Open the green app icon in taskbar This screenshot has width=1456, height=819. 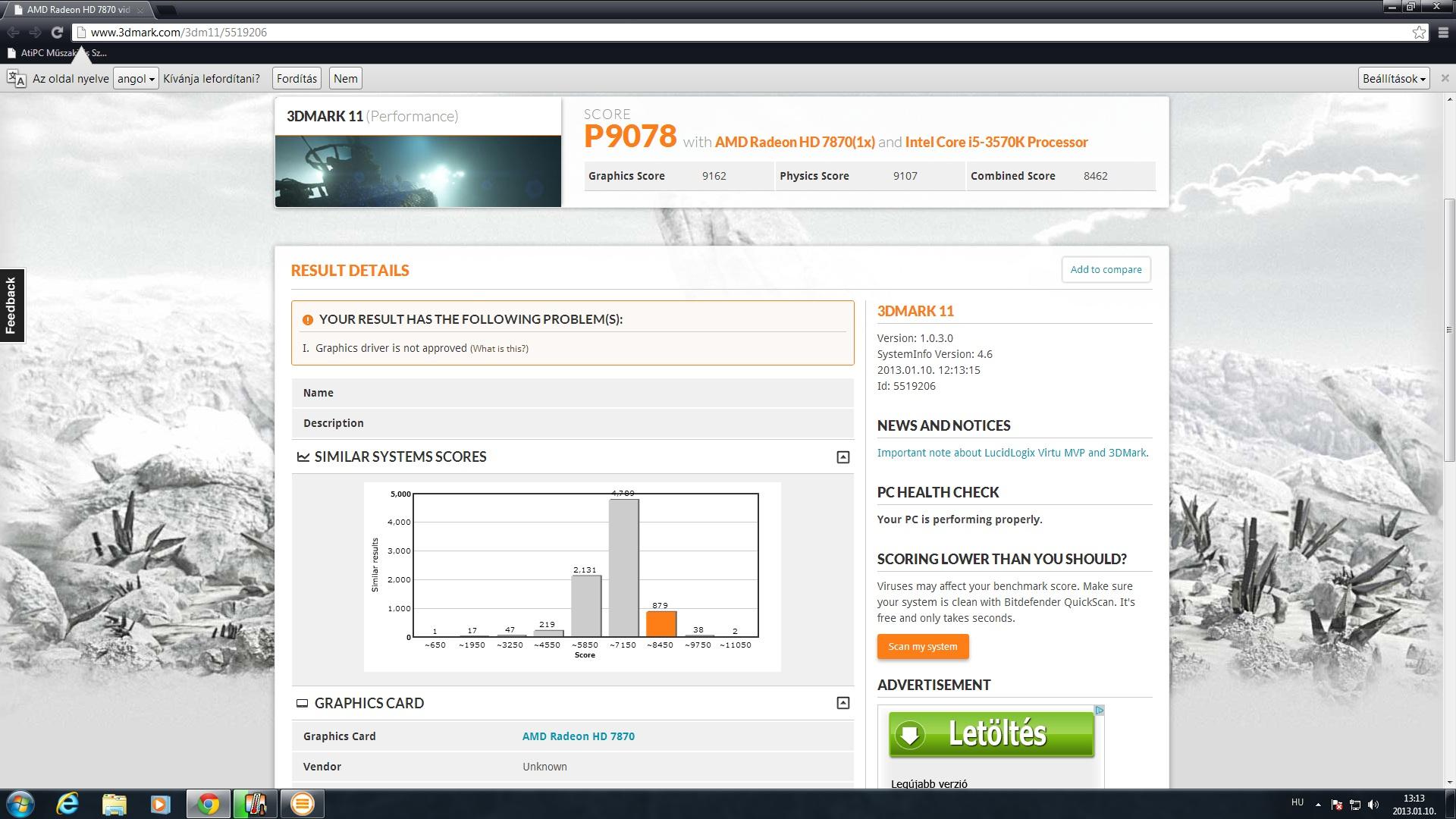[x=255, y=804]
